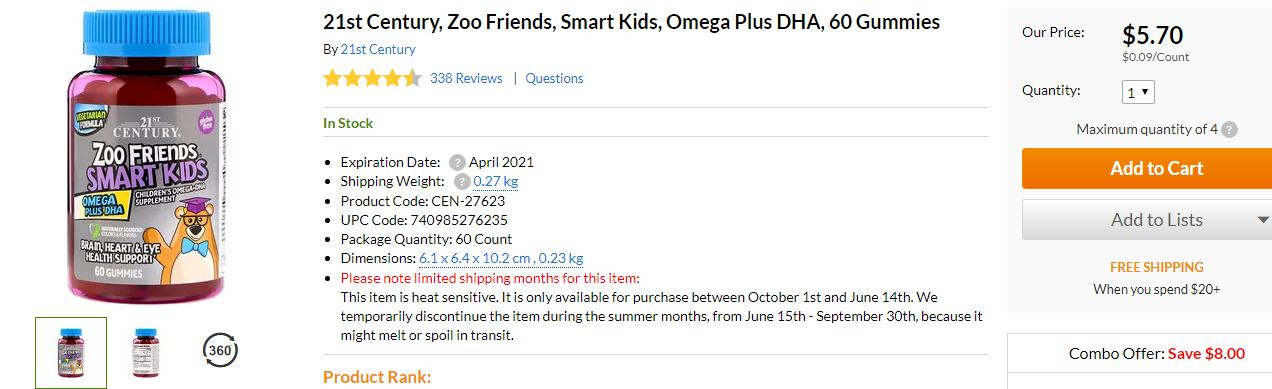Click the Maximum quantity help icon
The height and width of the screenshot is (389, 1272).
pos(1229,129)
